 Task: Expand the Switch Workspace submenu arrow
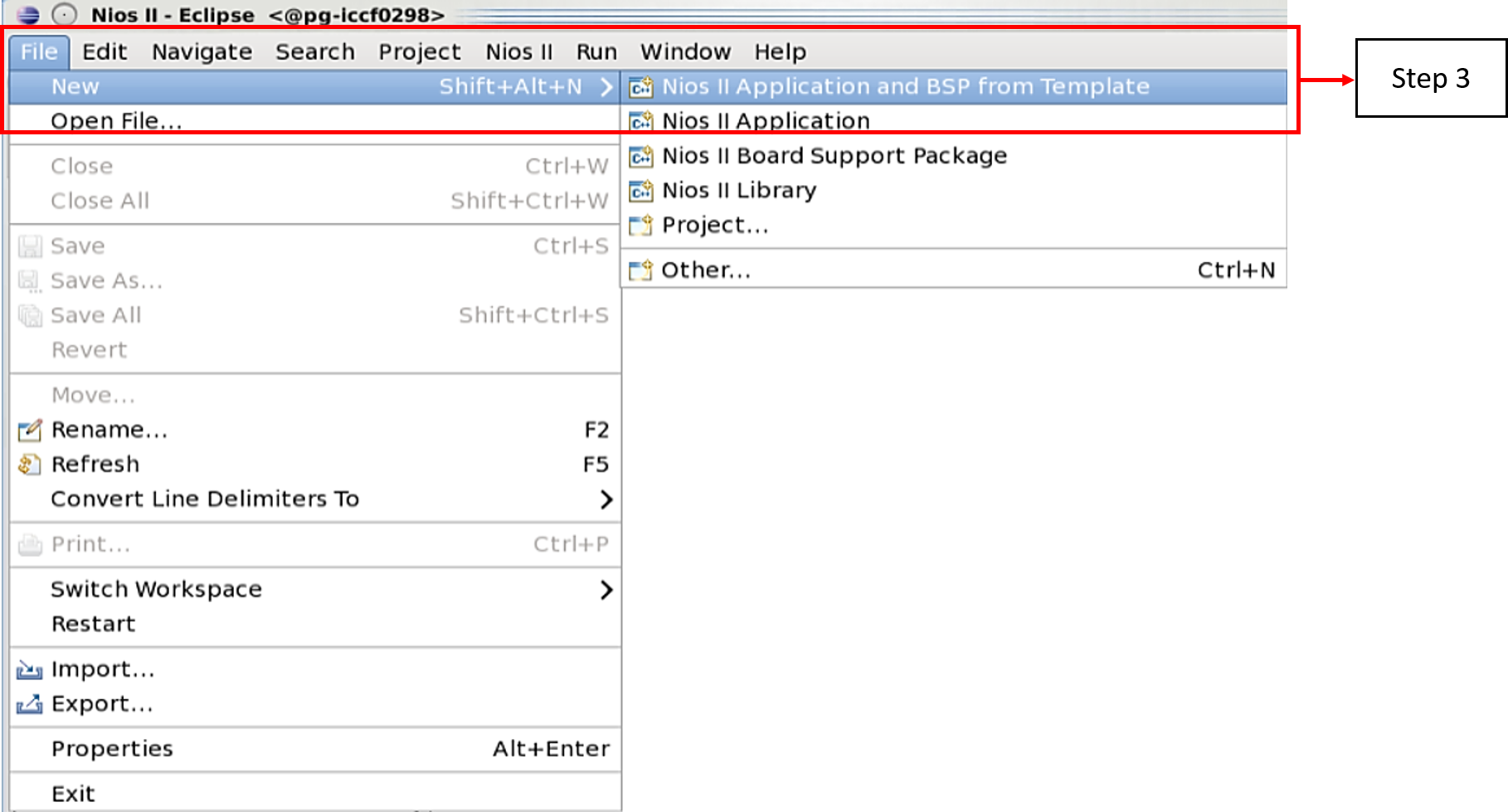point(606,590)
